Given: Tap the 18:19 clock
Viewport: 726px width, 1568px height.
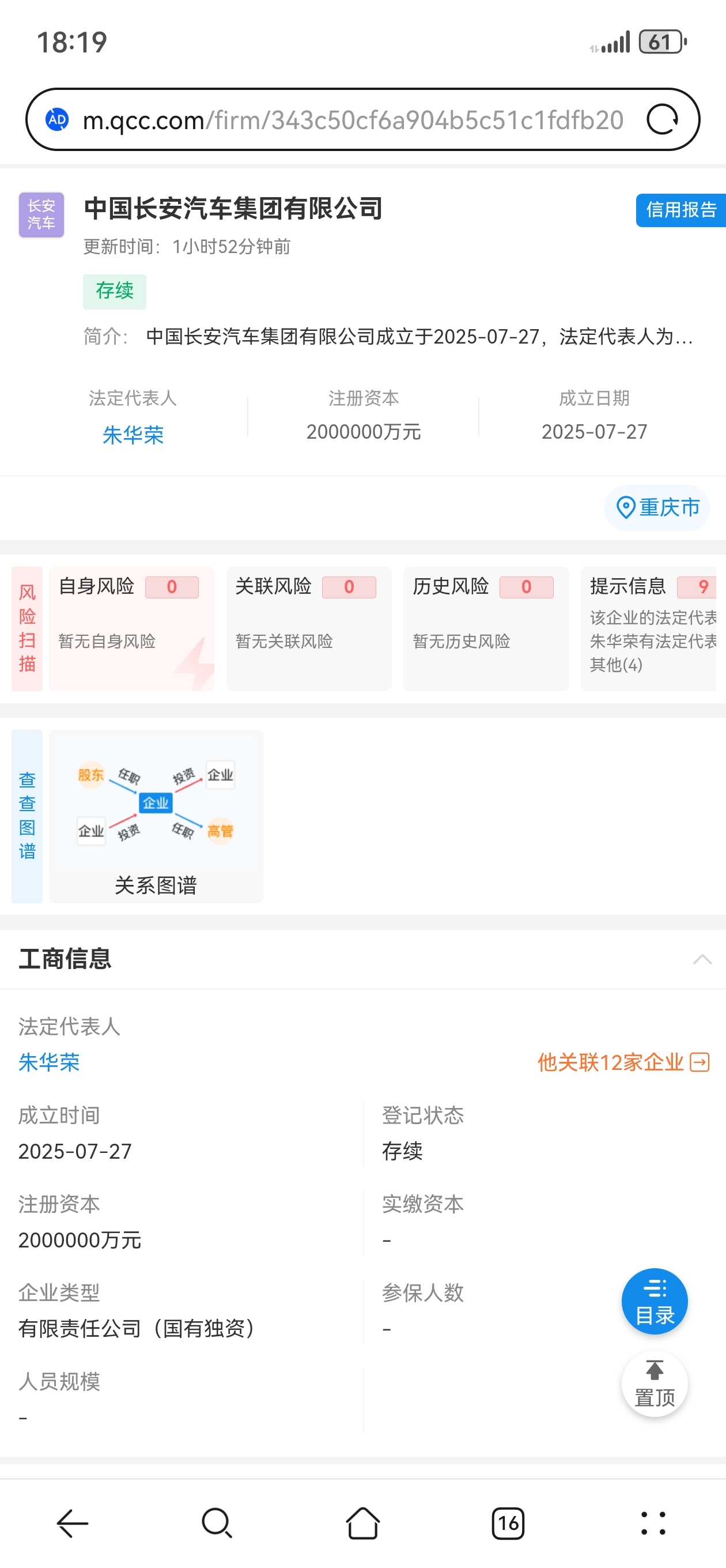Looking at the screenshot, I should pyautogui.click(x=72, y=42).
